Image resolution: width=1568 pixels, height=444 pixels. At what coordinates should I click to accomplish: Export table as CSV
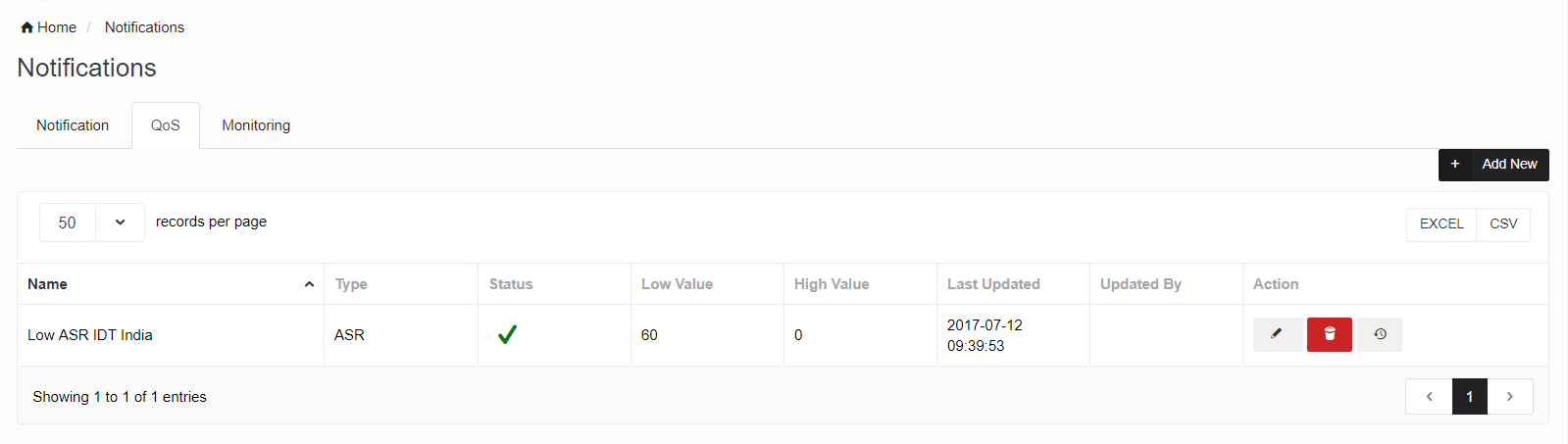coord(1503,224)
